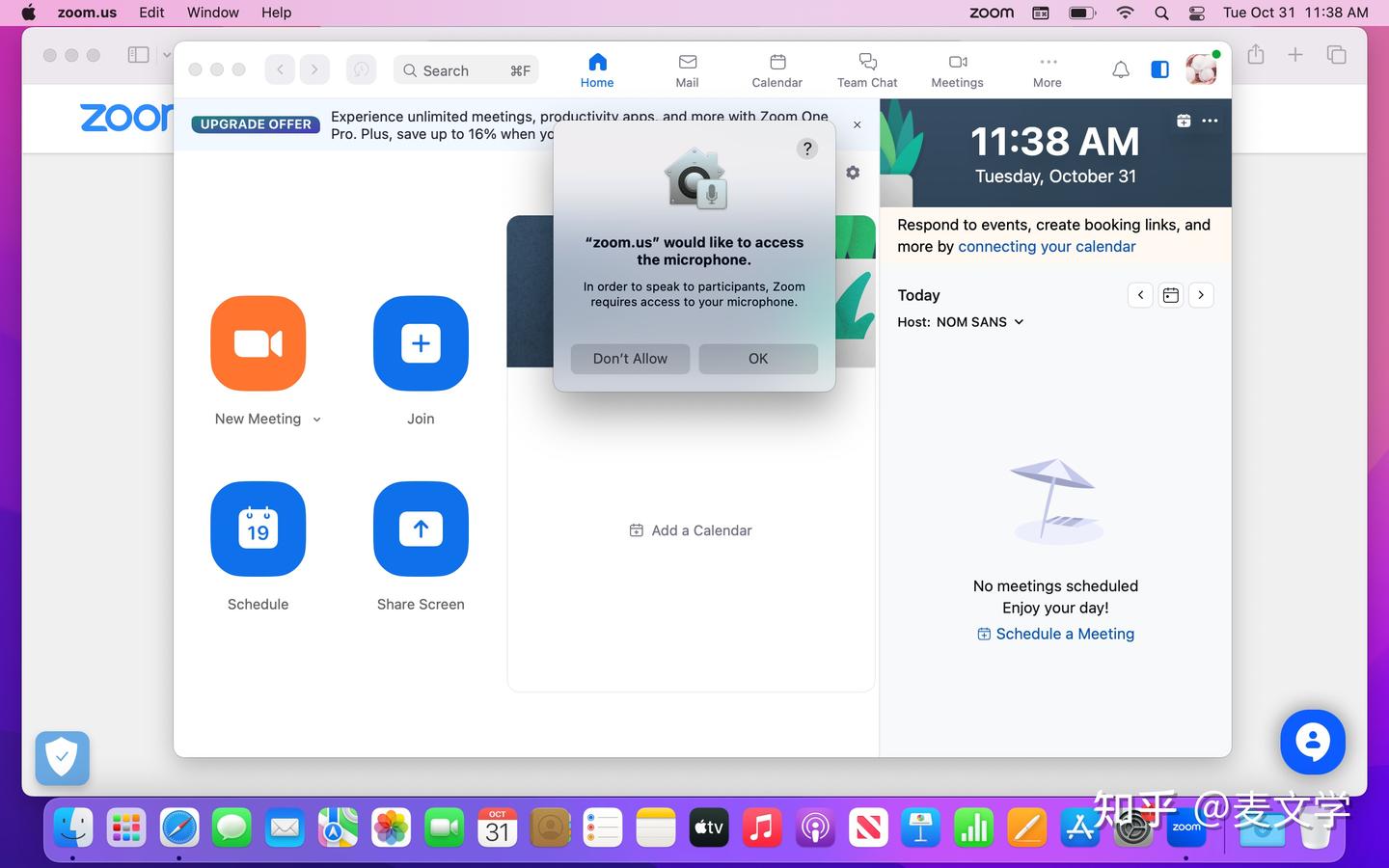Image resolution: width=1389 pixels, height=868 pixels.
Task: Open the contacts floating button
Action: coord(1313,742)
